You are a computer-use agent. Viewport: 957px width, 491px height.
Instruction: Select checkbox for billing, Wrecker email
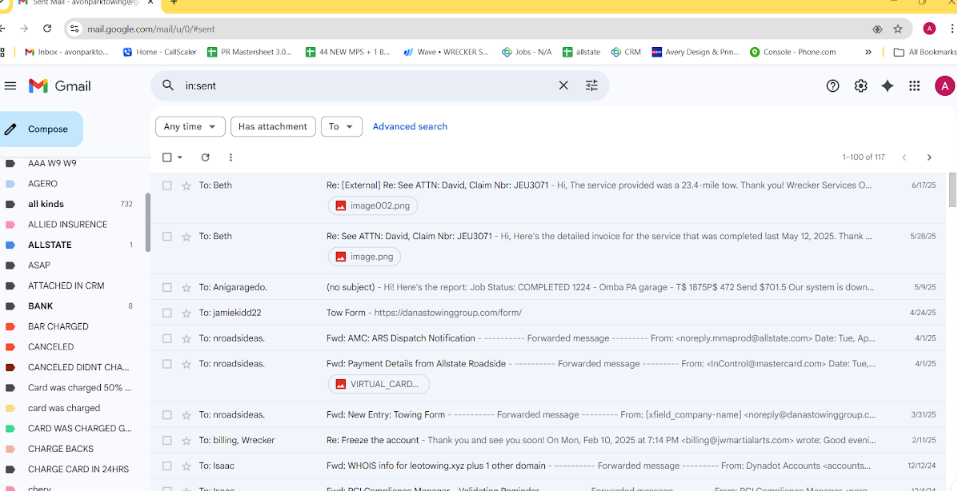pyautogui.click(x=167, y=440)
